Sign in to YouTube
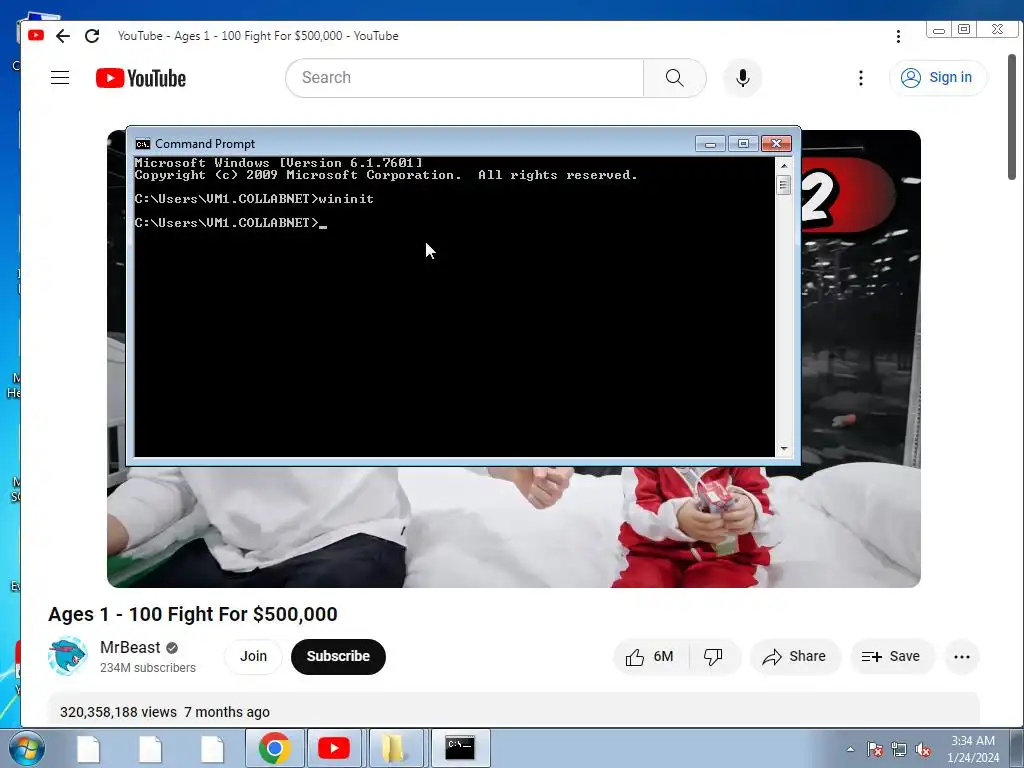The width and height of the screenshot is (1024, 768). pos(937,78)
